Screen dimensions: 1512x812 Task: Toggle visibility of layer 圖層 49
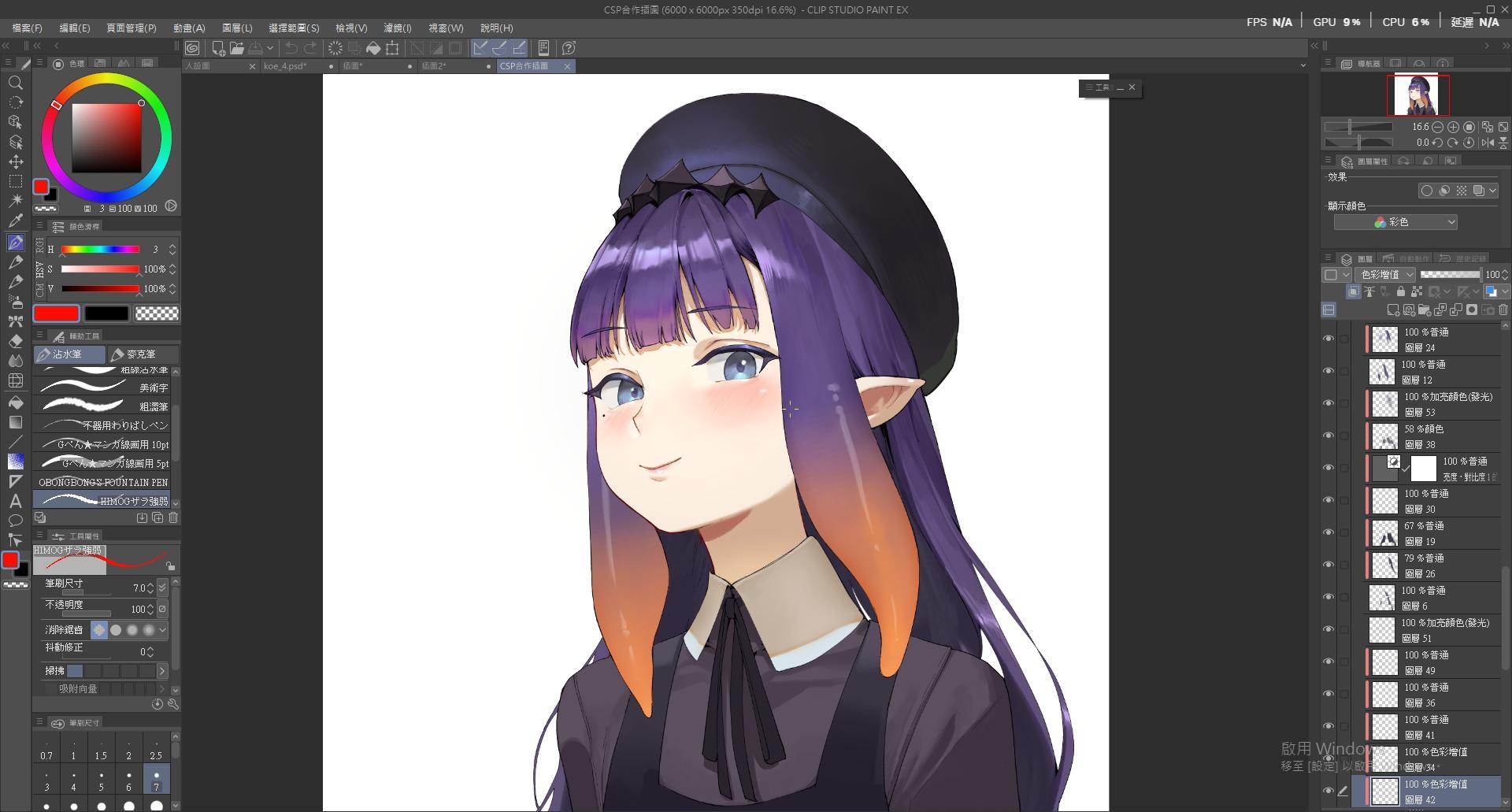pyautogui.click(x=1329, y=662)
